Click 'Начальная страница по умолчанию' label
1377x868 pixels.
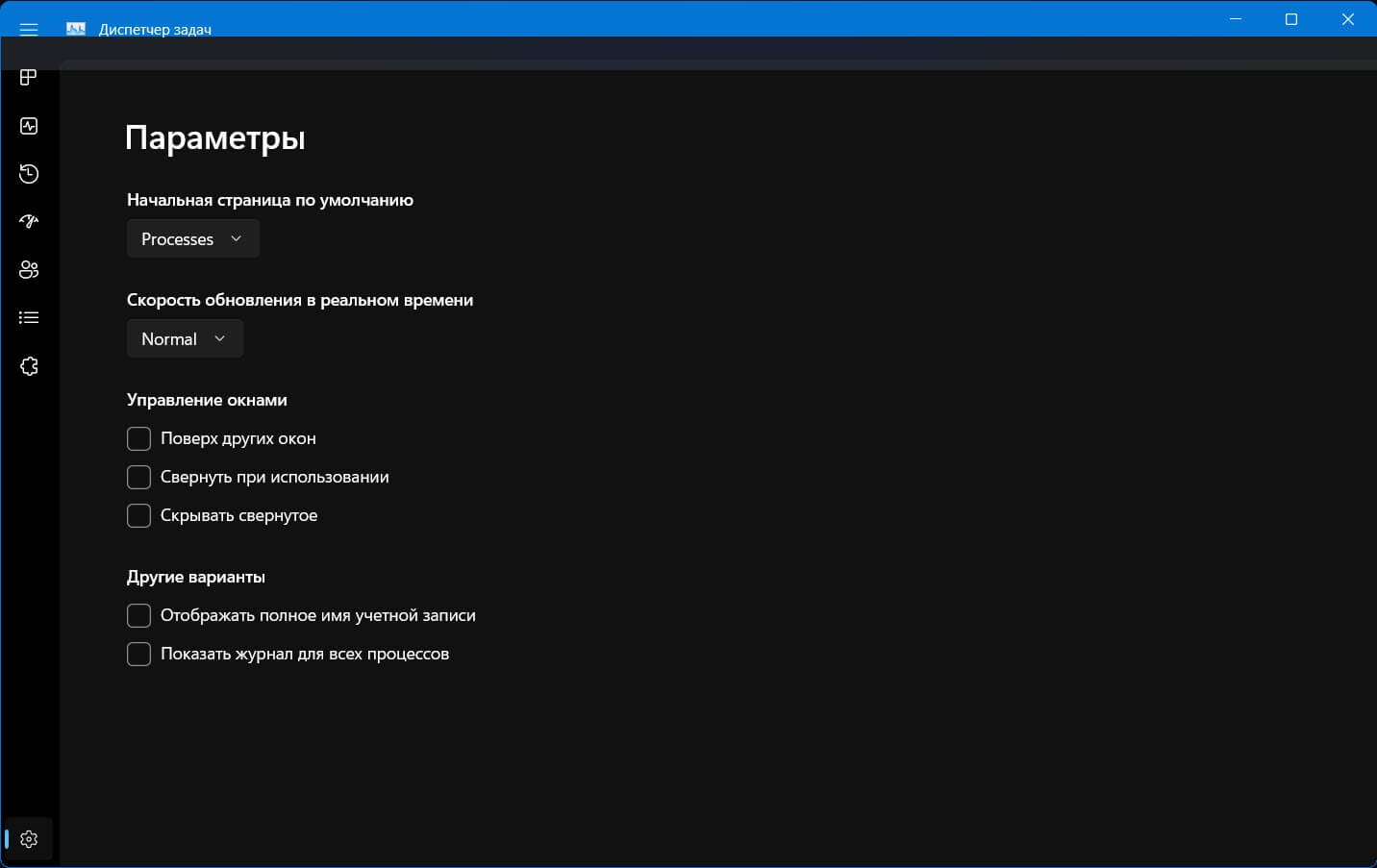270,200
